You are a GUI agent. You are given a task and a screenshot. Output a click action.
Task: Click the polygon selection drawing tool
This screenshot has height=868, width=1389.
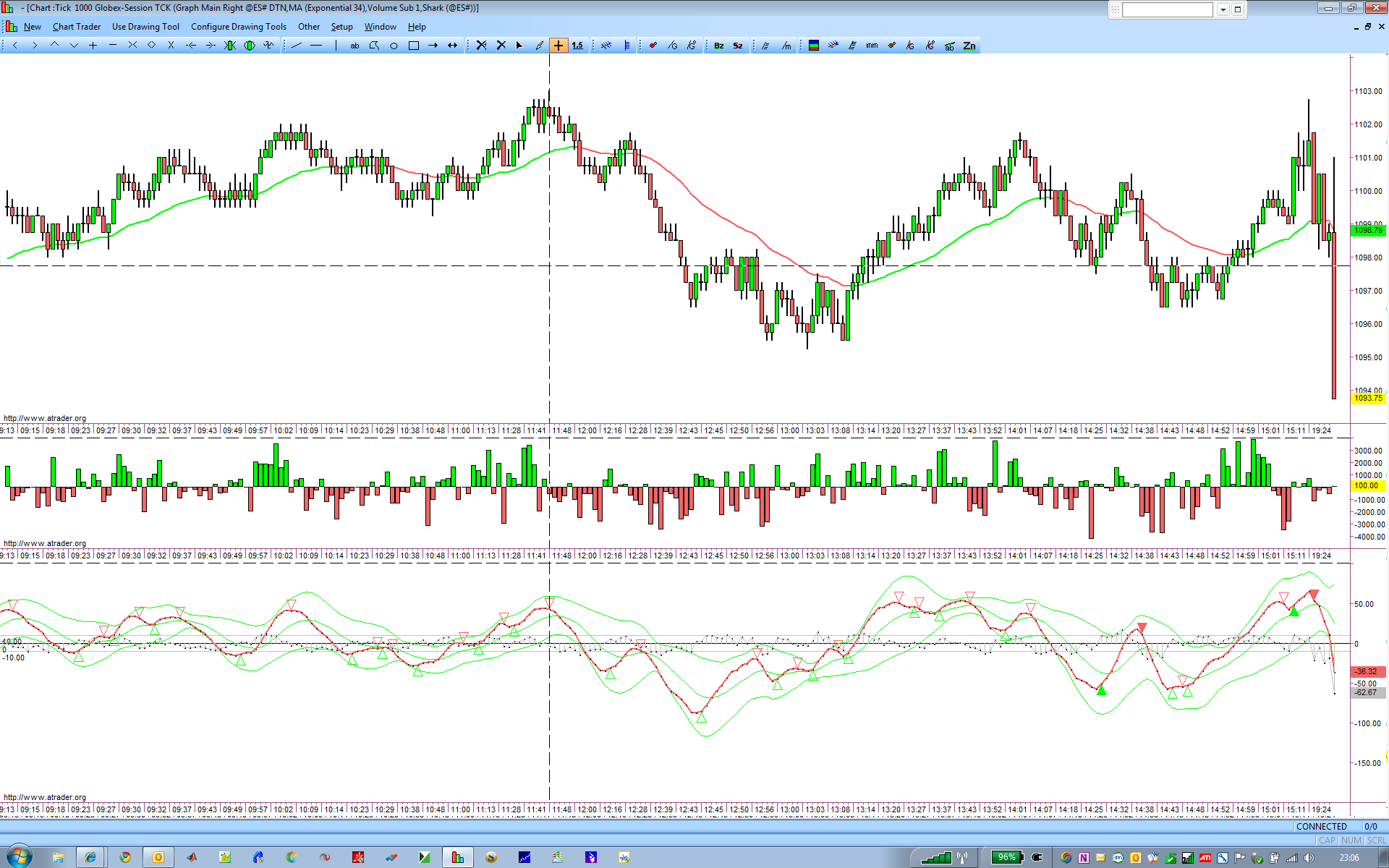point(374,46)
